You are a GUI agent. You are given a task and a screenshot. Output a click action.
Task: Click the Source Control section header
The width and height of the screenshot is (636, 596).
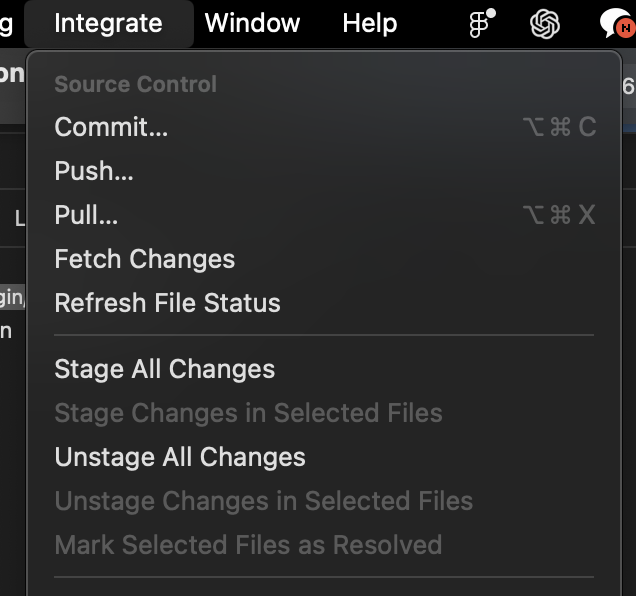tap(135, 84)
